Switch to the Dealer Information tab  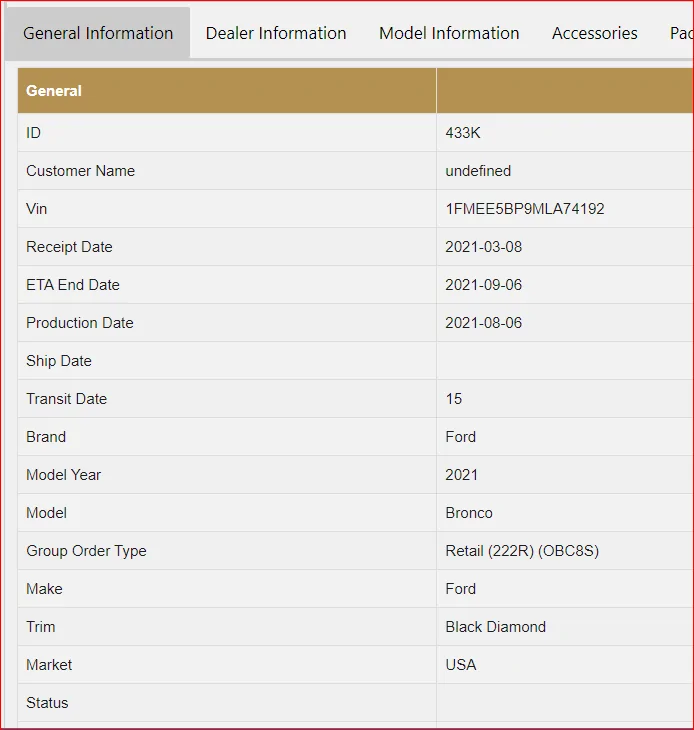click(276, 33)
